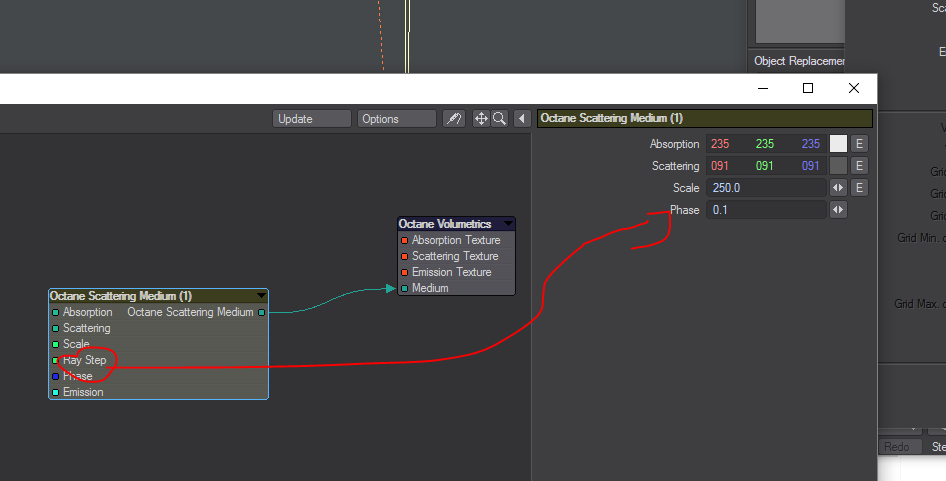The width and height of the screenshot is (946, 481).
Task: Click the Emission Texture label in Volumetrics node
Action: click(x=451, y=272)
